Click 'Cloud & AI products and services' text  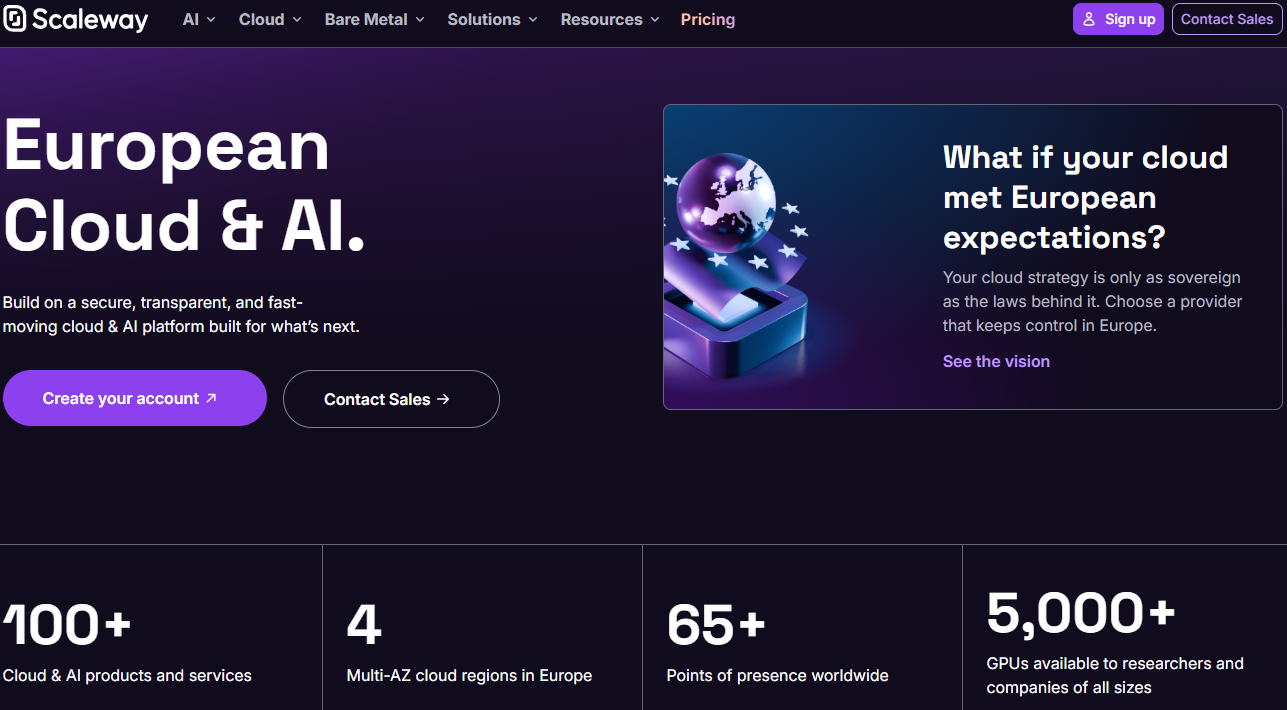[x=127, y=676]
